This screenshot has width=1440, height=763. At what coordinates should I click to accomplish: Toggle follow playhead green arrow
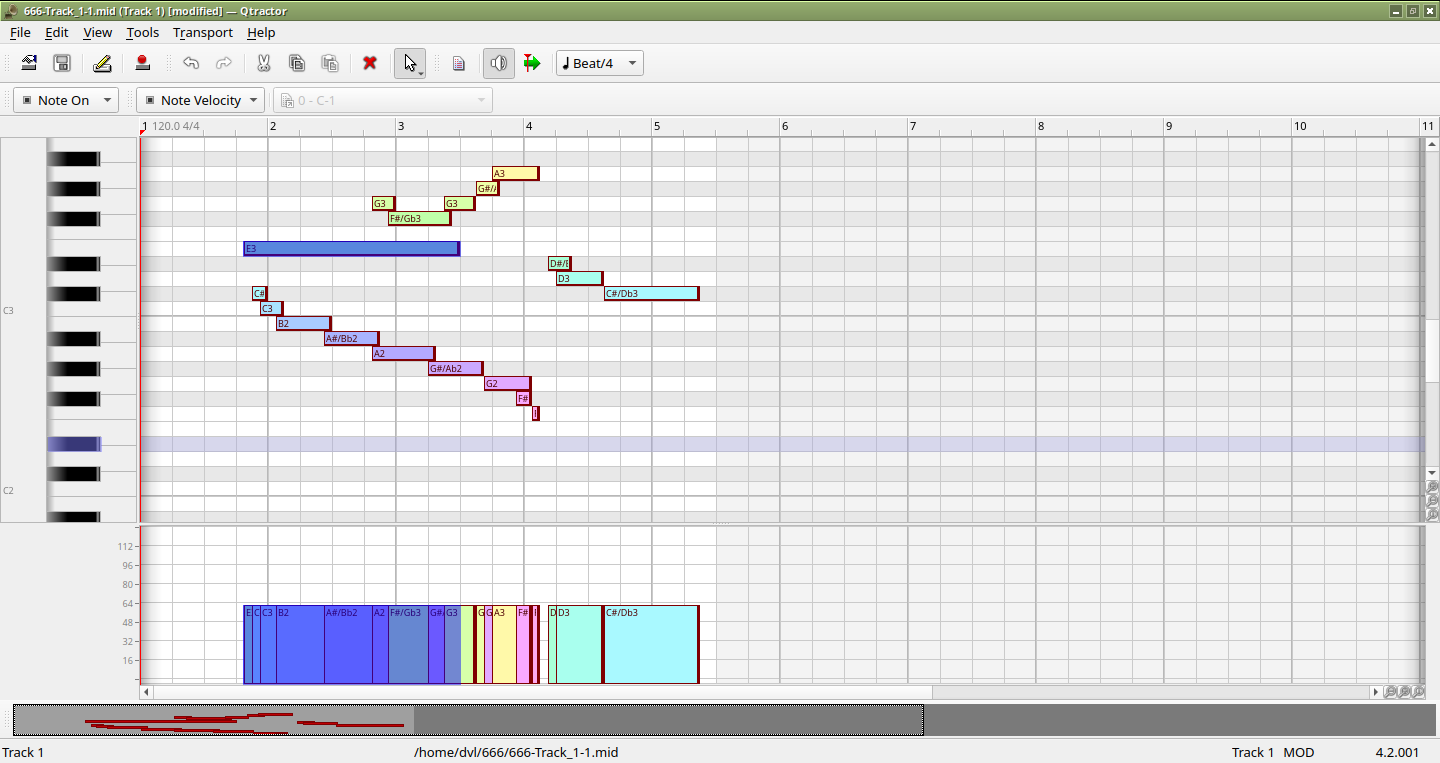click(x=532, y=63)
